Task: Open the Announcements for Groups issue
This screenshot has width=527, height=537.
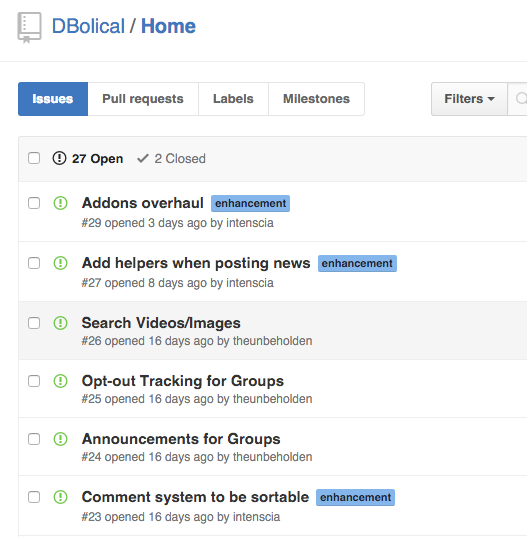Action: point(181,439)
